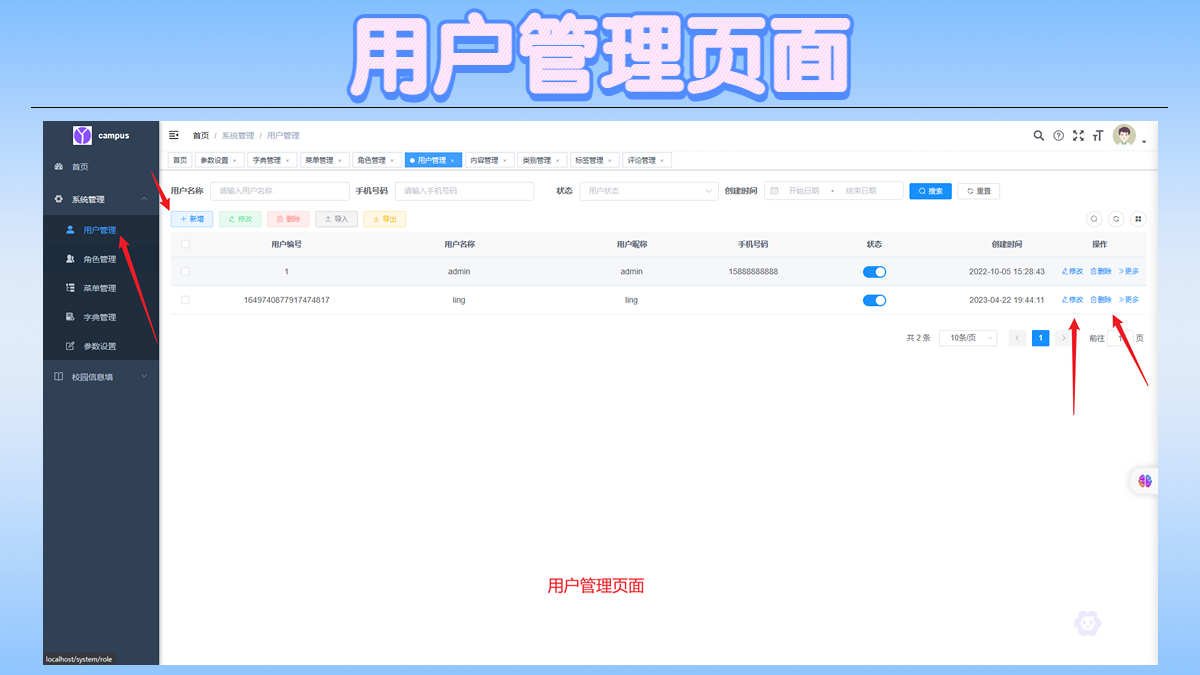The width and height of the screenshot is (1200, 675).
Task: Select 用户管理 in sidebar
Action: point(100,230)
